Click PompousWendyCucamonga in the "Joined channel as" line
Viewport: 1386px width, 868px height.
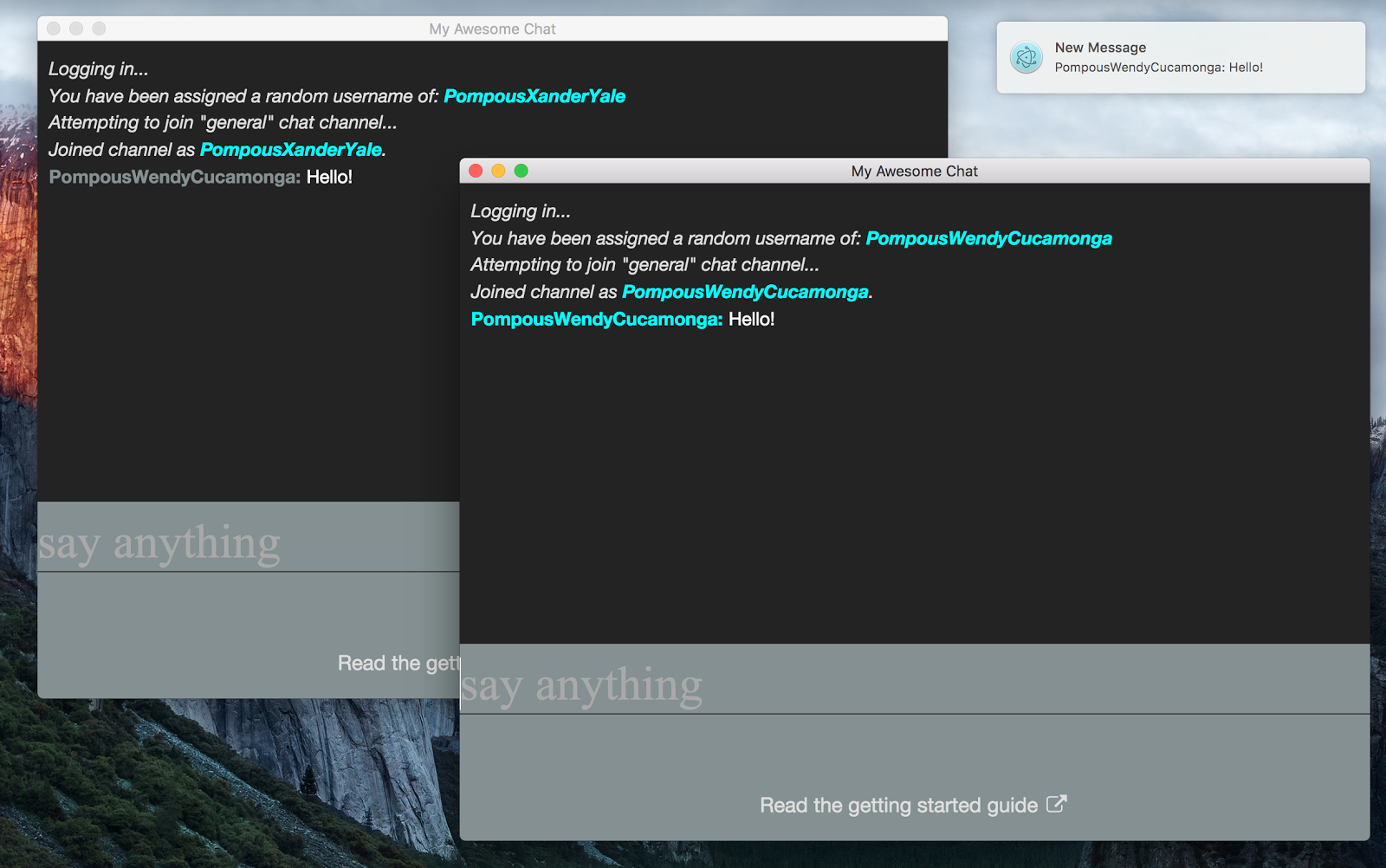(745, 292)
